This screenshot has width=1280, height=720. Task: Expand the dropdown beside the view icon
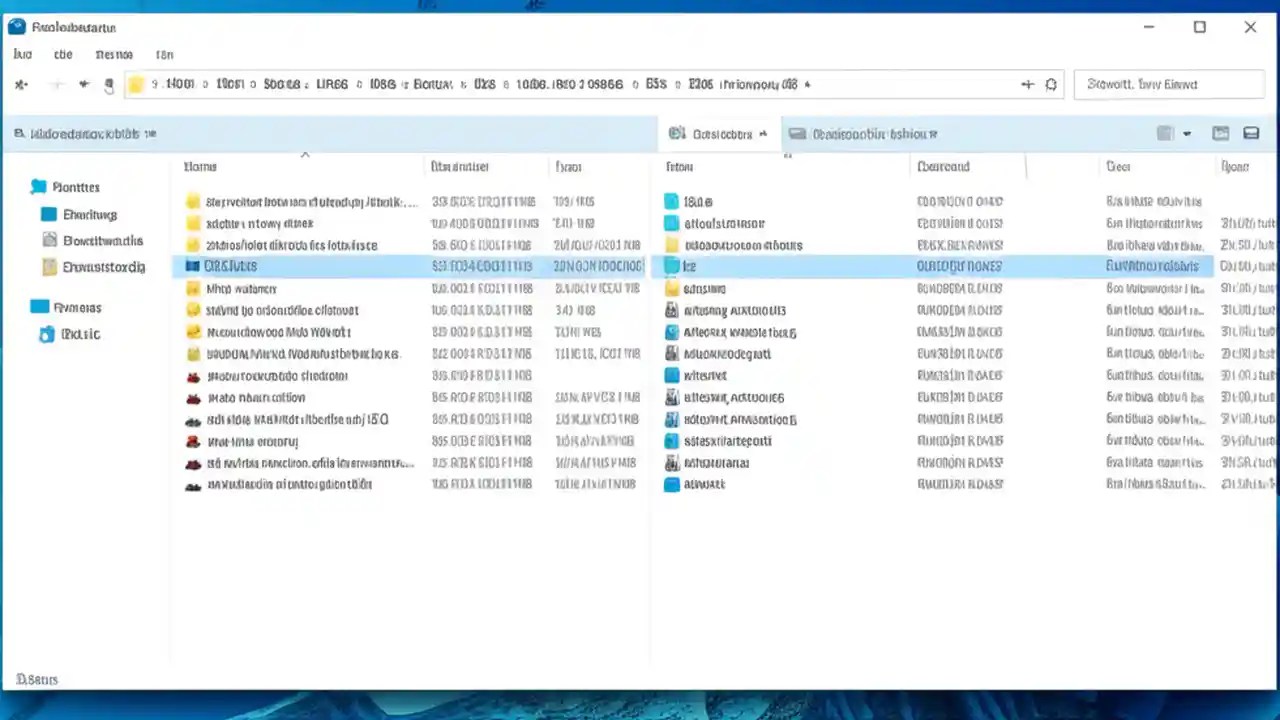point(1187,133)
